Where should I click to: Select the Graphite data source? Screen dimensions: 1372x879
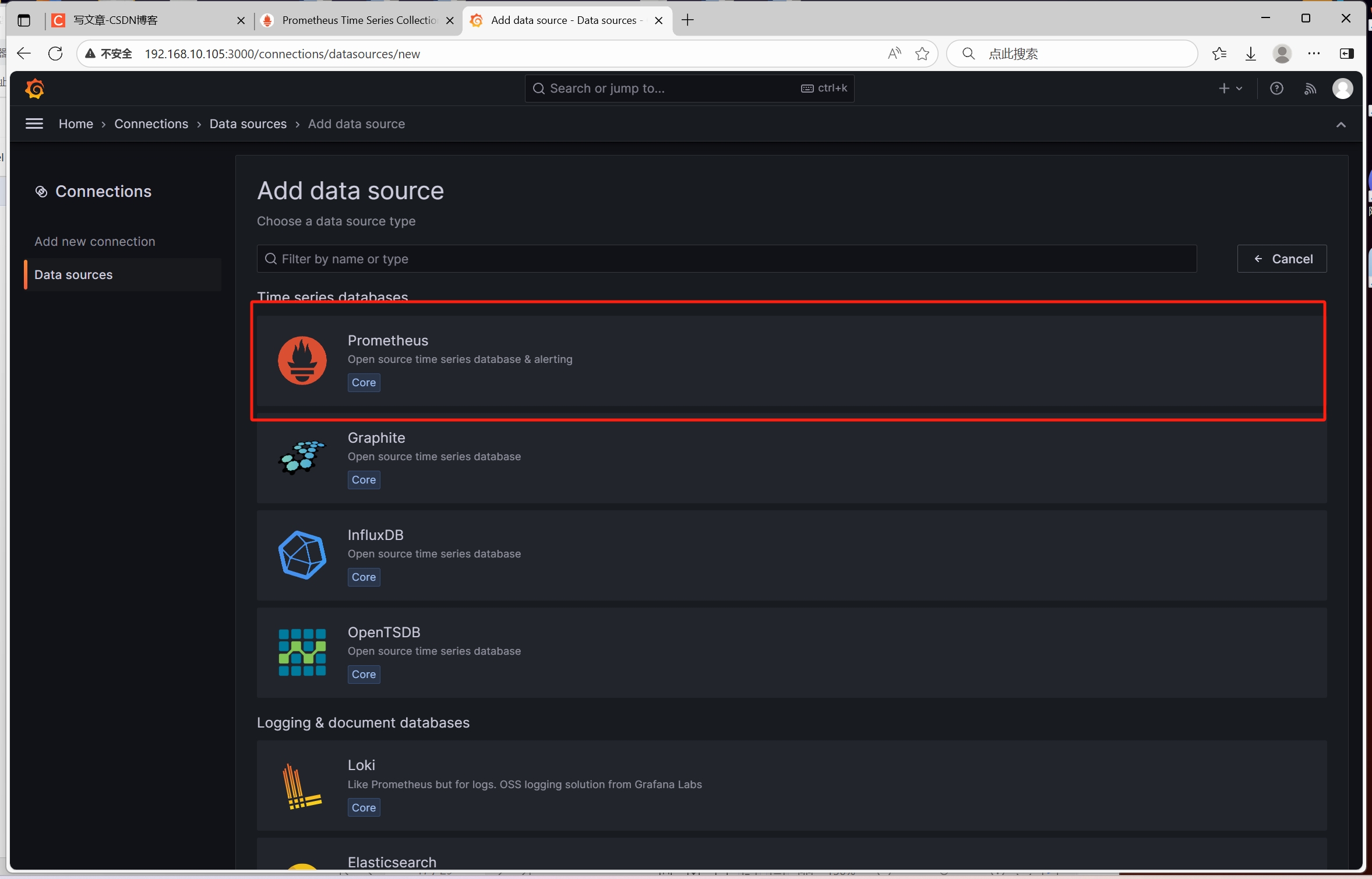tap(791, 458)
